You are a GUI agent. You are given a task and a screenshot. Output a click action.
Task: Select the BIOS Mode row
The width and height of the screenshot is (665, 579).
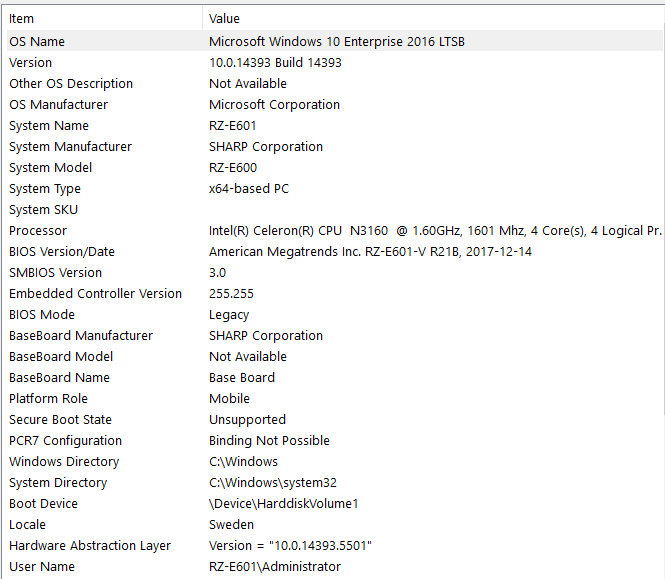tap(42, 315)
